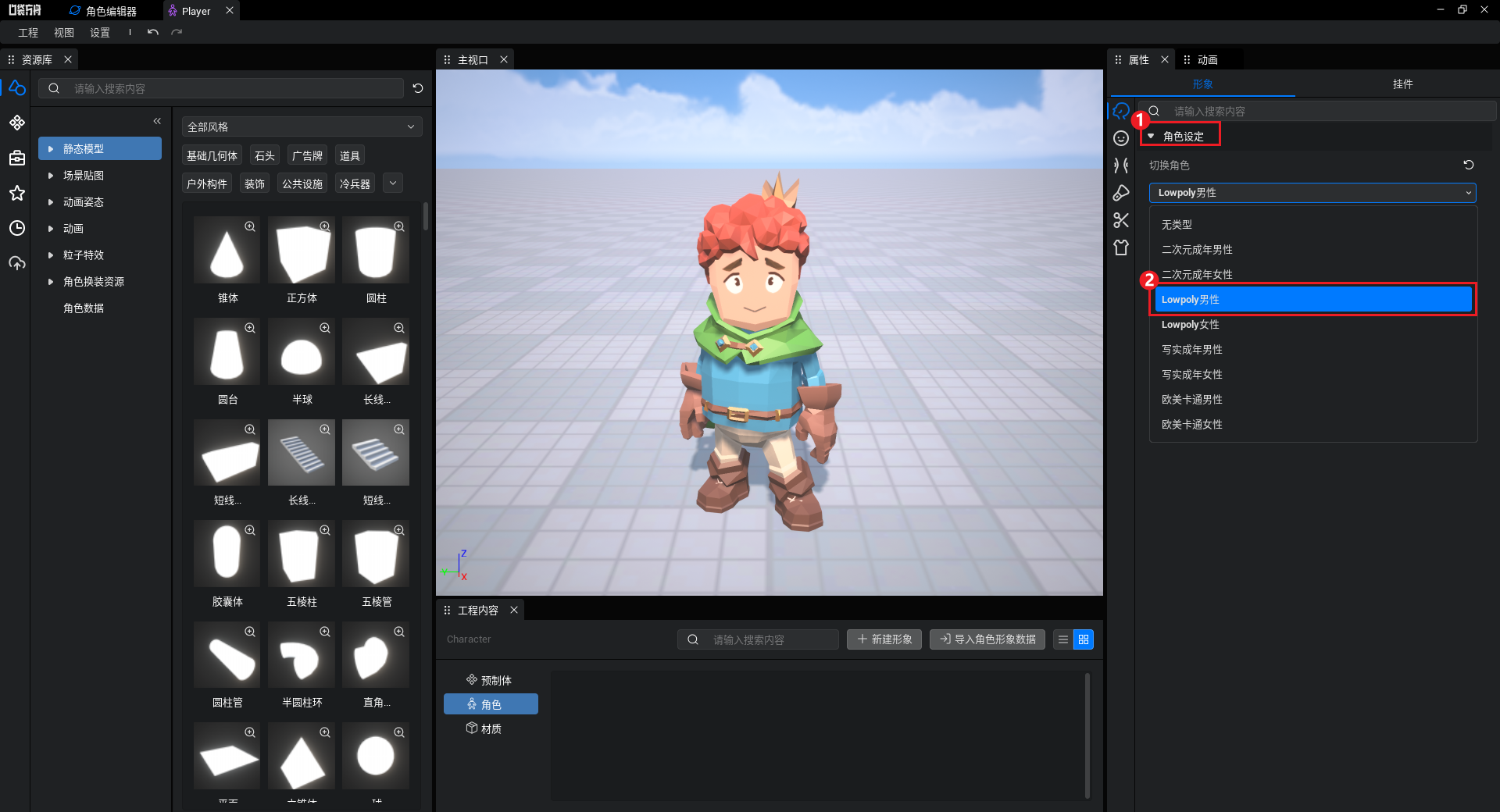Expand the 角色换装资源 tree node
Viewport: 1500px width, 812px height.
(51, 281)
